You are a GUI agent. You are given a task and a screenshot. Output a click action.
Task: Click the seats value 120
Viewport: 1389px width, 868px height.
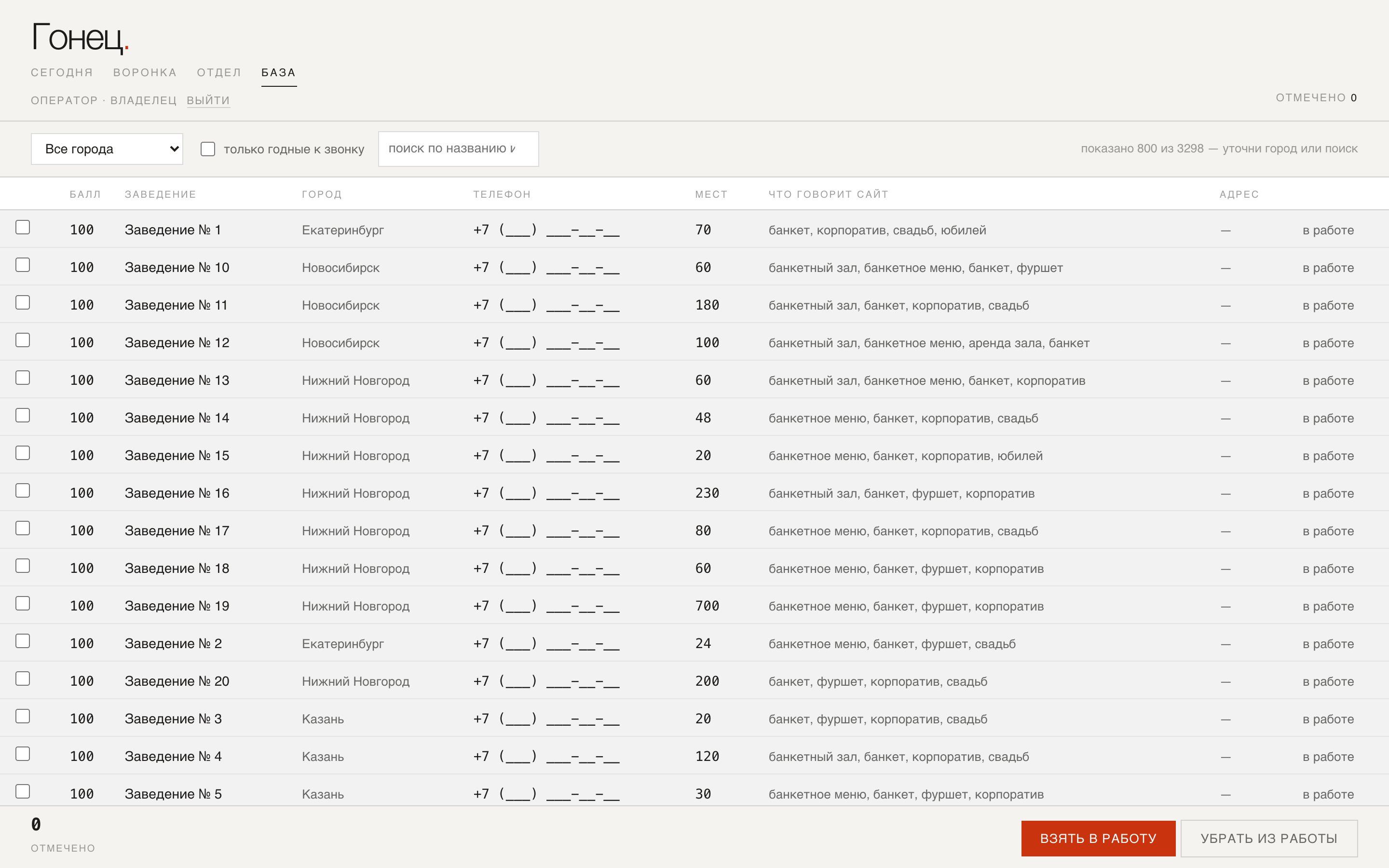click(x=707, y=757)
